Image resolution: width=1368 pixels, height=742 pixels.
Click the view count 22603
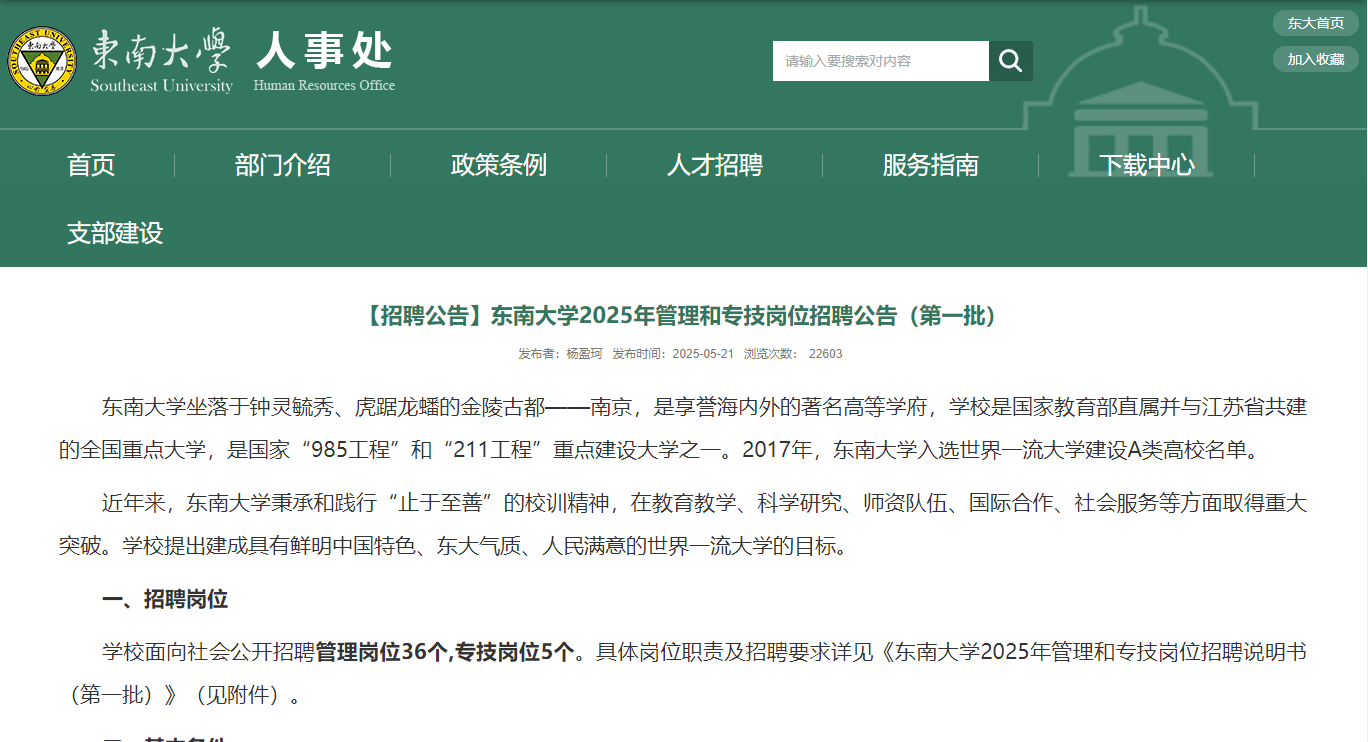826,354
